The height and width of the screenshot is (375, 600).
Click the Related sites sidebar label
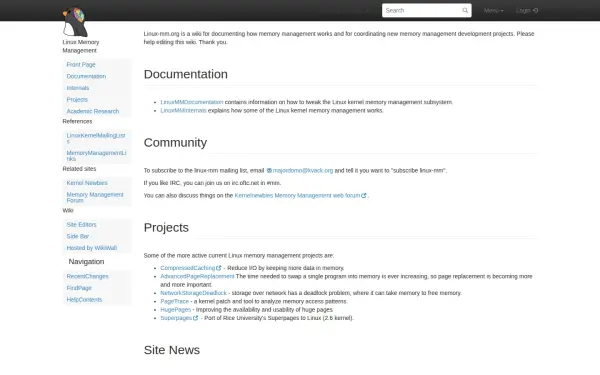pyautogui.click(x=79, y=169)
